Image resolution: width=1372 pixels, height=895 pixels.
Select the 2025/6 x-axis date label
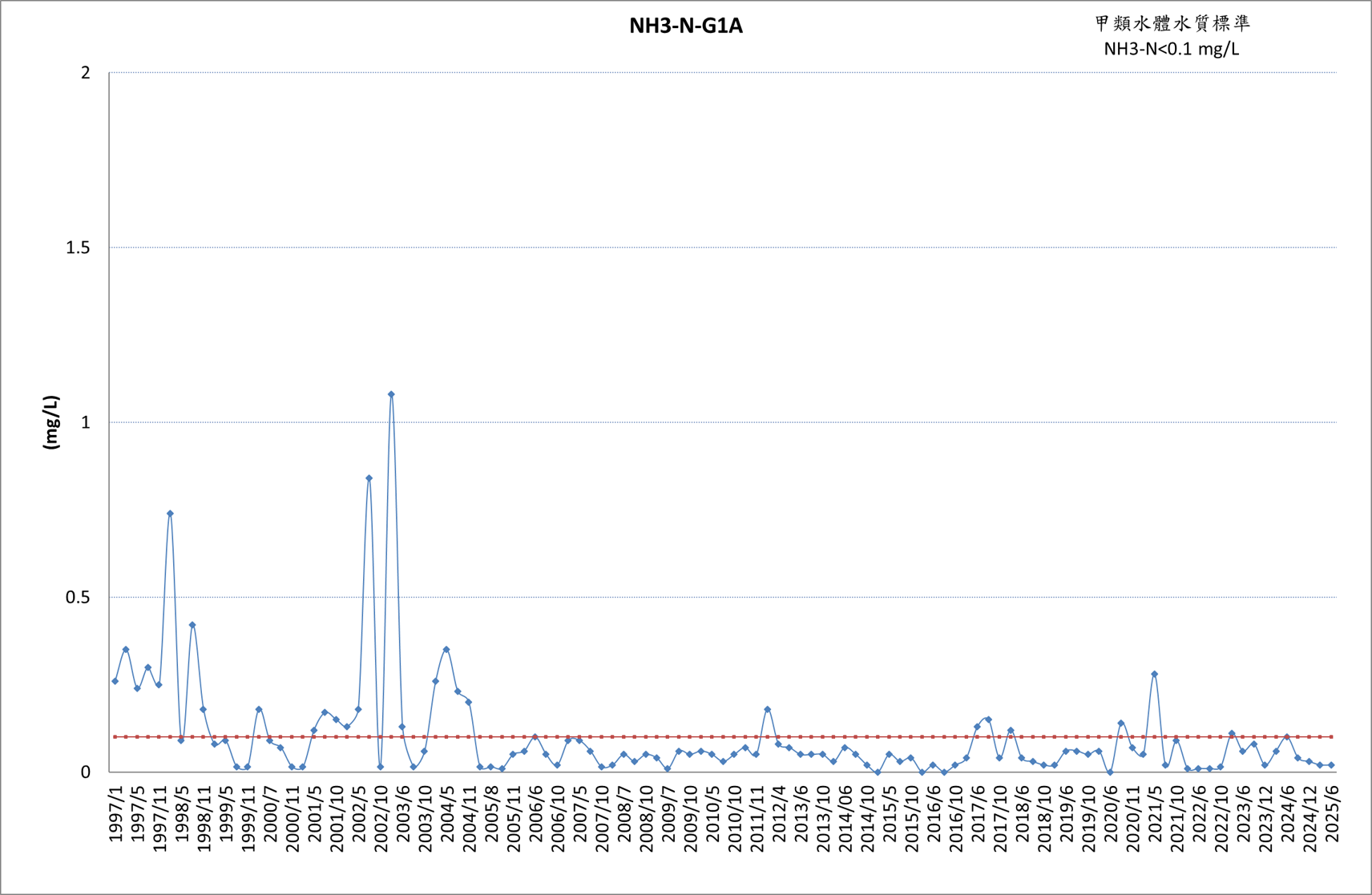pyautogui.click(x=1332, y=813)
